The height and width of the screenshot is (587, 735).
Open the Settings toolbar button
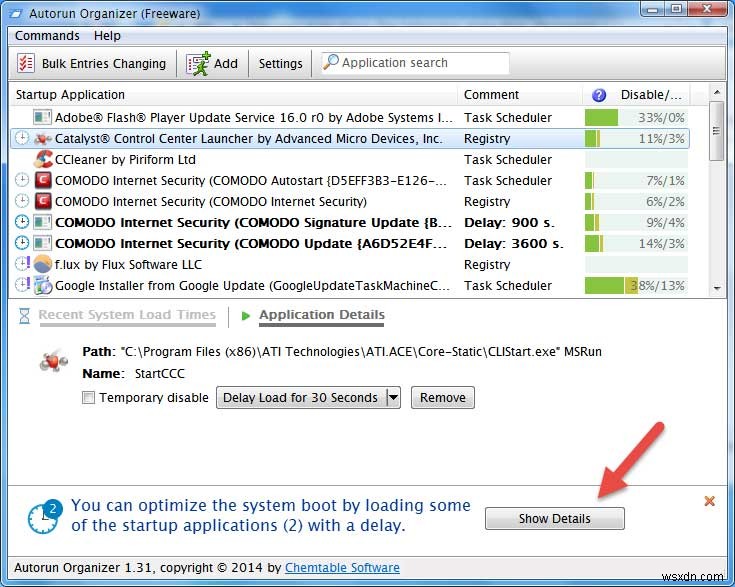pos(280,63)
